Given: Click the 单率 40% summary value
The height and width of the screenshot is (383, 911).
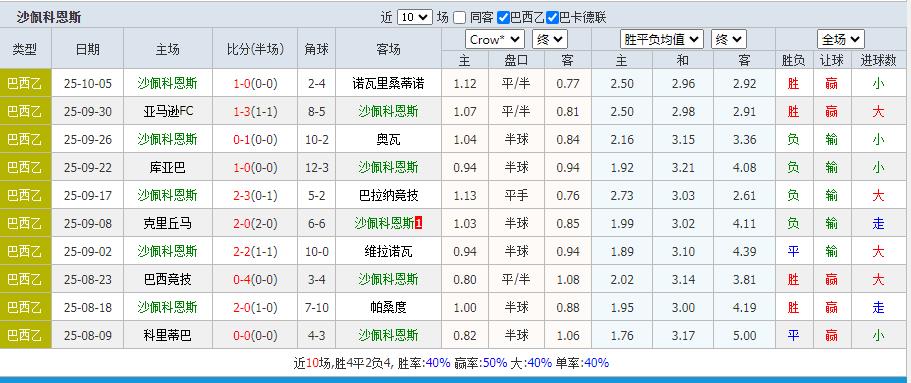Looking at the screenshot, I should point(596,363).
